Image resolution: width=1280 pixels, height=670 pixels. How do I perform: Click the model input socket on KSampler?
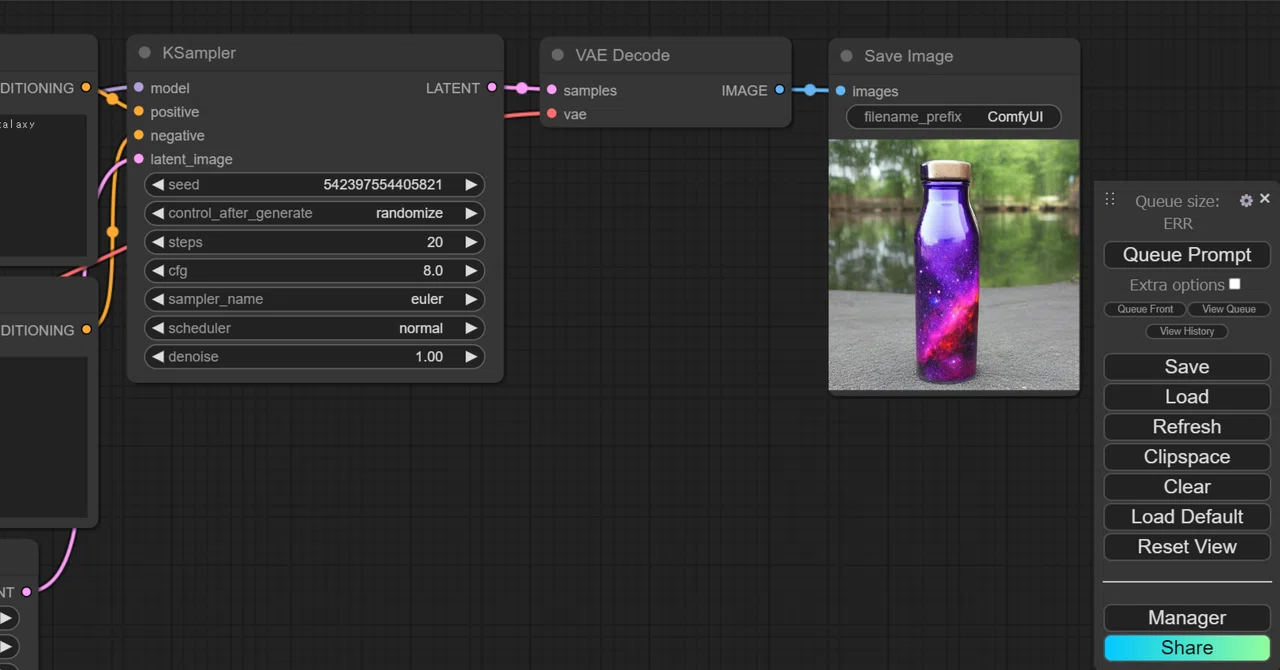click(x=138, y=88)
